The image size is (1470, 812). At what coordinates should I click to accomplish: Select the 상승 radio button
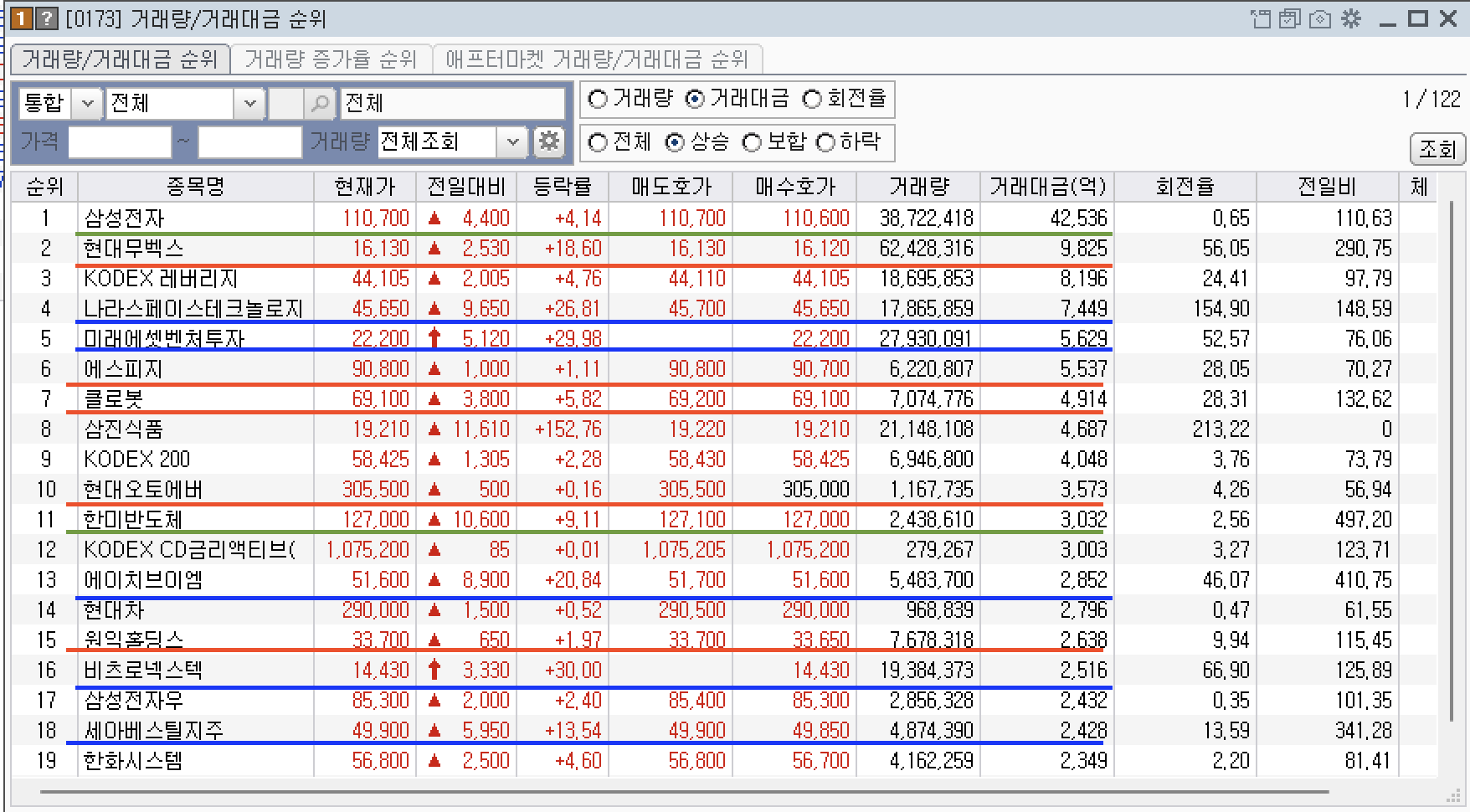(x=675, y=143)
